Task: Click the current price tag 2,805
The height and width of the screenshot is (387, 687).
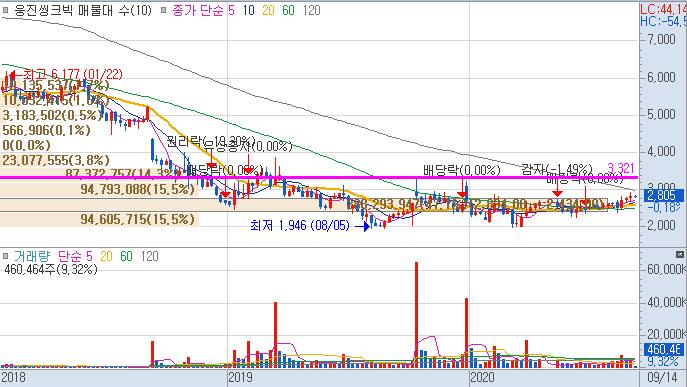Action: click(x=664, y=195)
